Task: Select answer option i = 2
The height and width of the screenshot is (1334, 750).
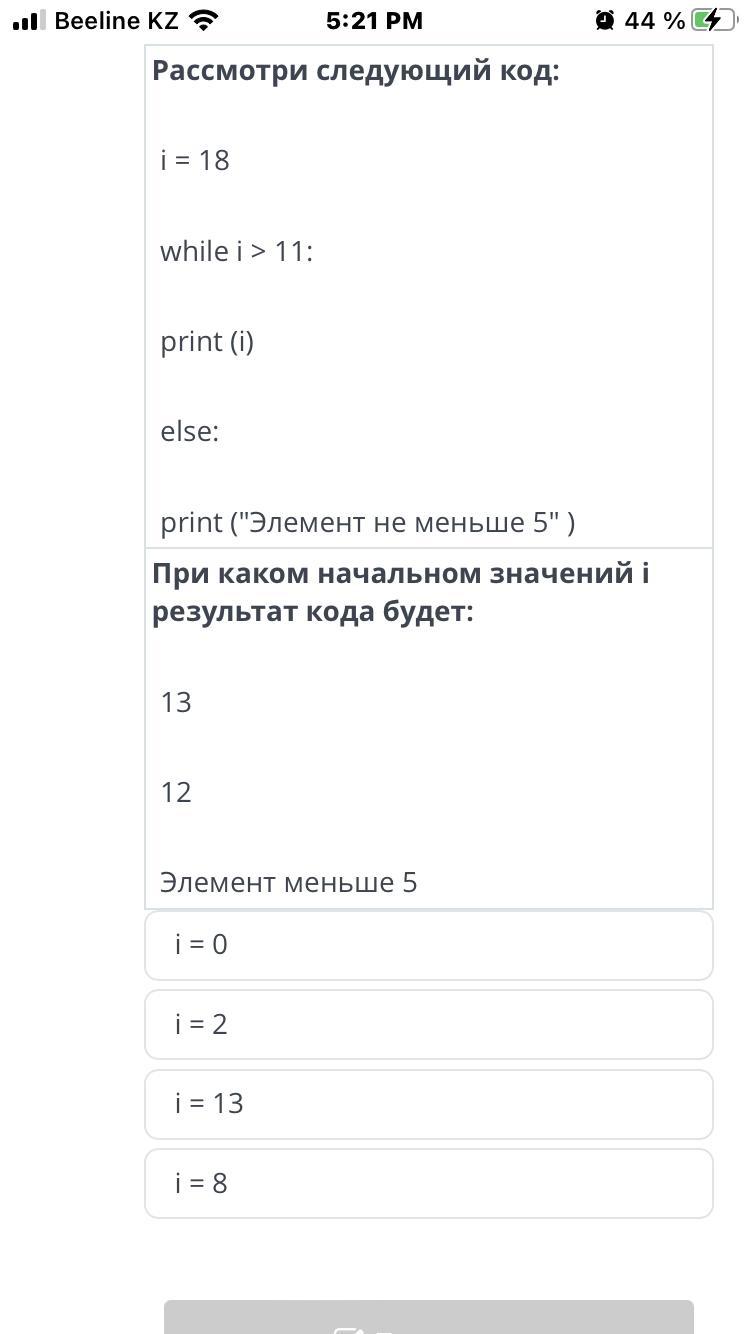Action: tap(428, 1024)
